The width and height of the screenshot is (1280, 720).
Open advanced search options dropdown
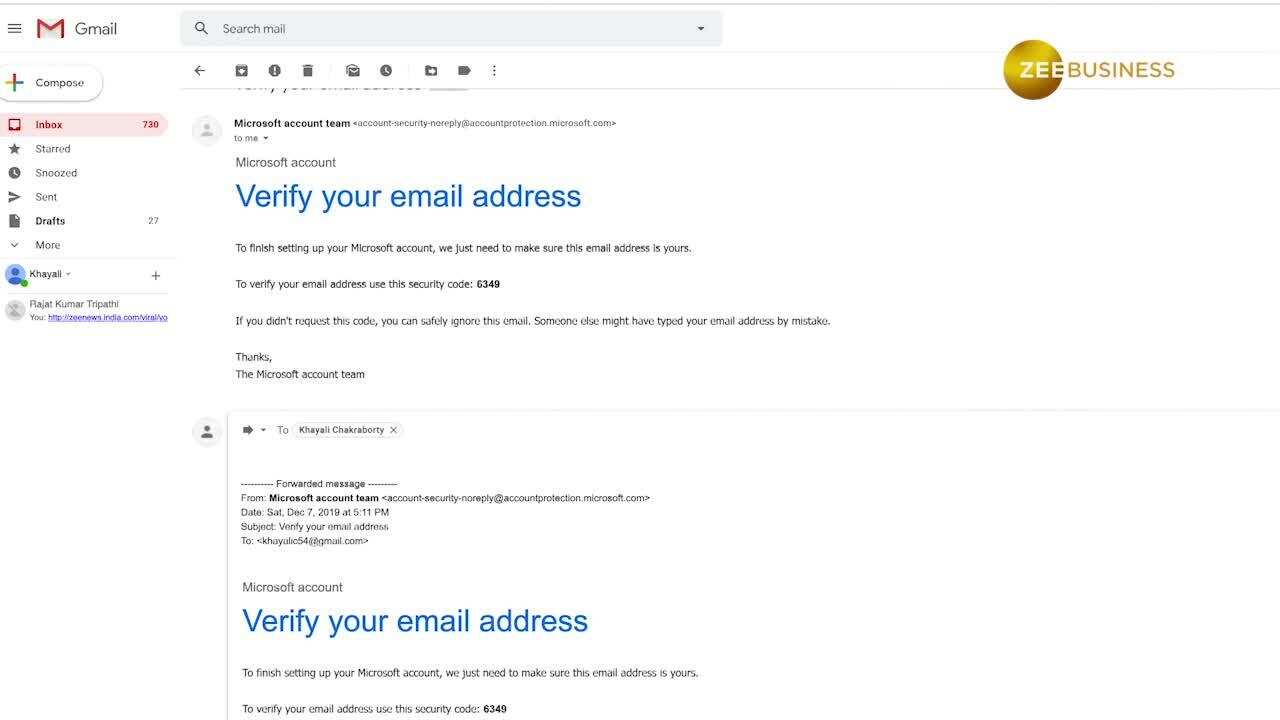point(700,28)
